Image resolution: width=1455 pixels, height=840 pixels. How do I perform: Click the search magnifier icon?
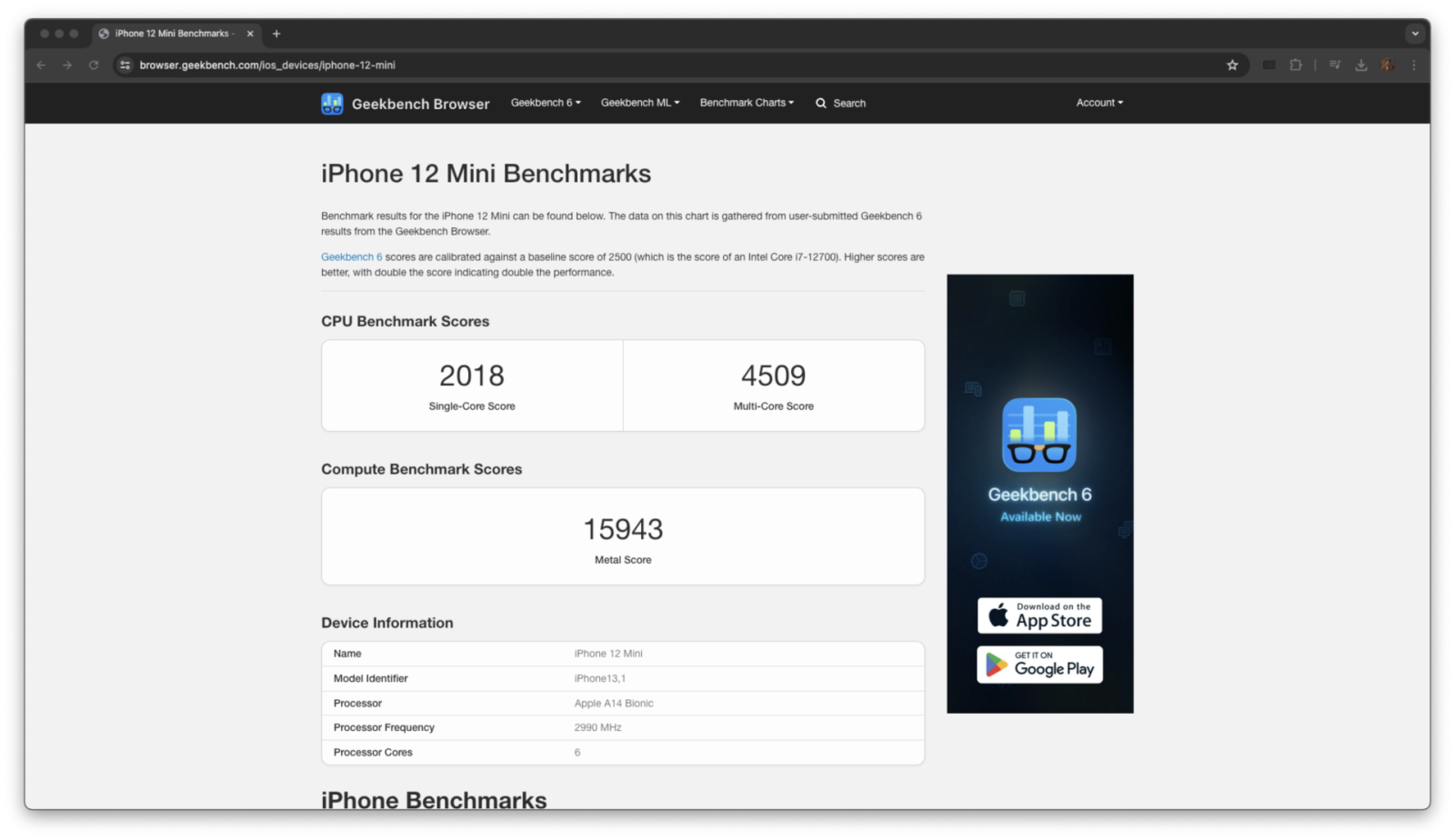click(821, 104)
